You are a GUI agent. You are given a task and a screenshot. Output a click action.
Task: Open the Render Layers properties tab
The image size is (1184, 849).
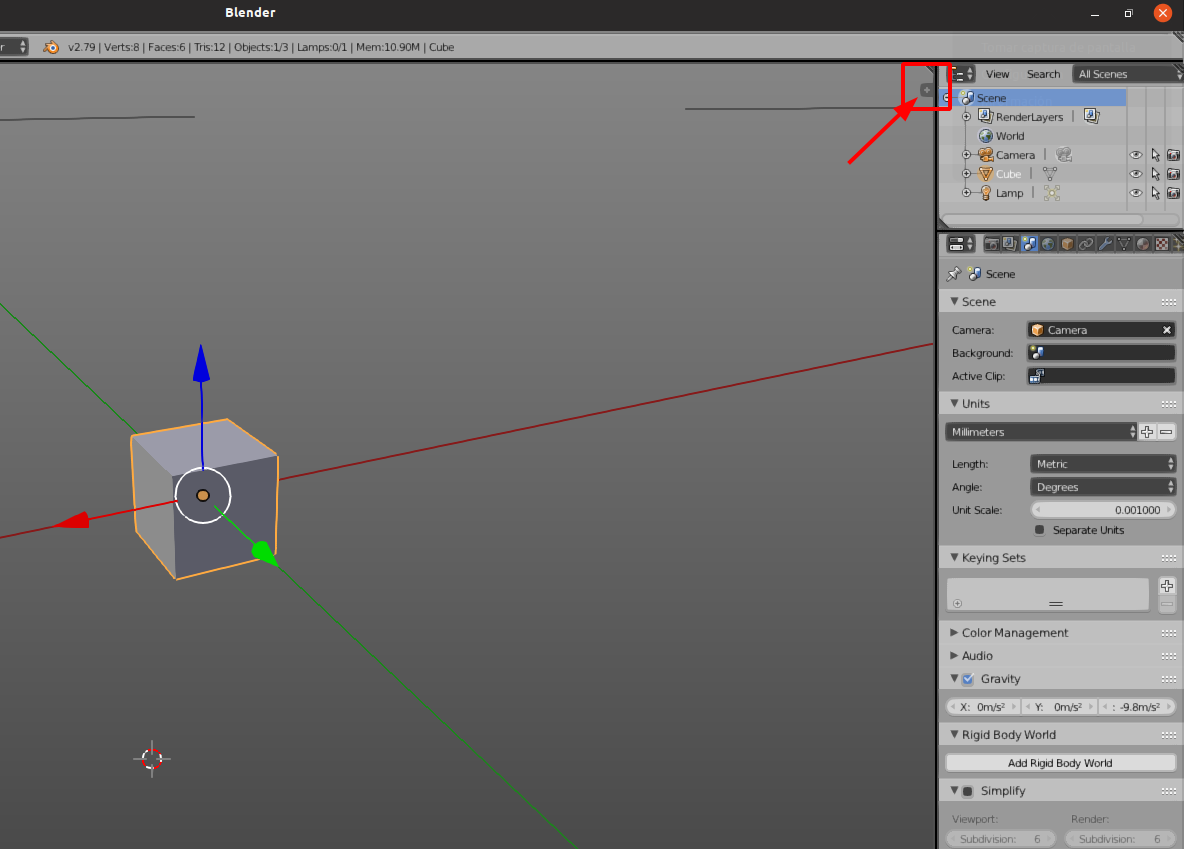point(1010,244)
